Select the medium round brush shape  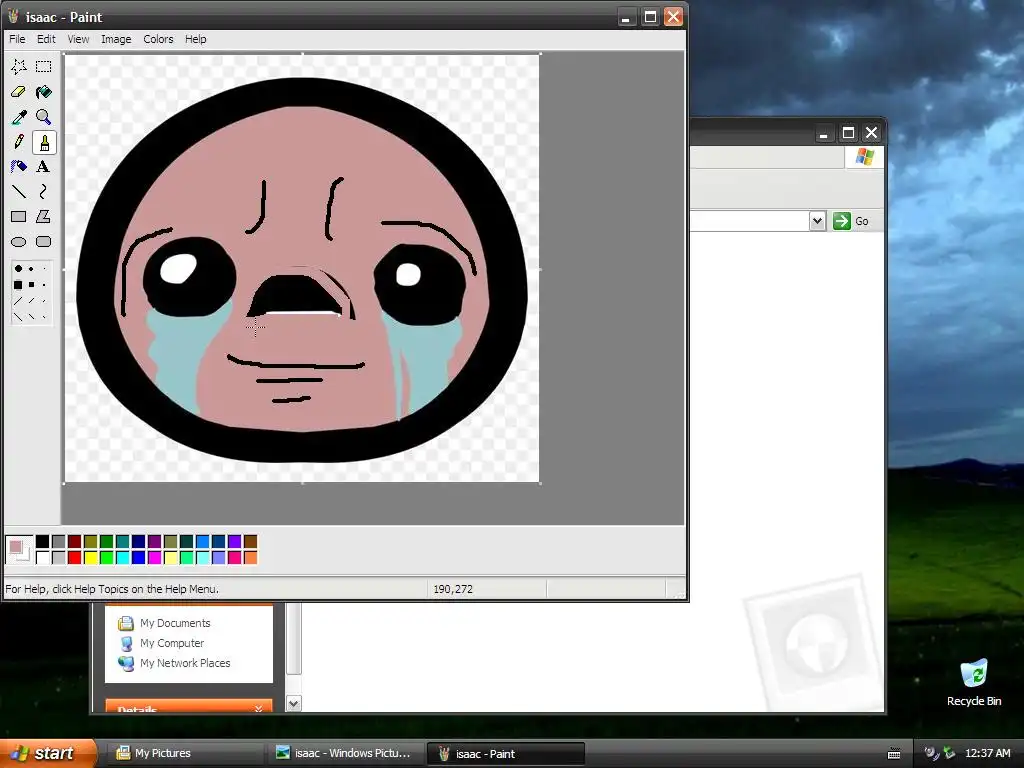[x=31, y=268]
